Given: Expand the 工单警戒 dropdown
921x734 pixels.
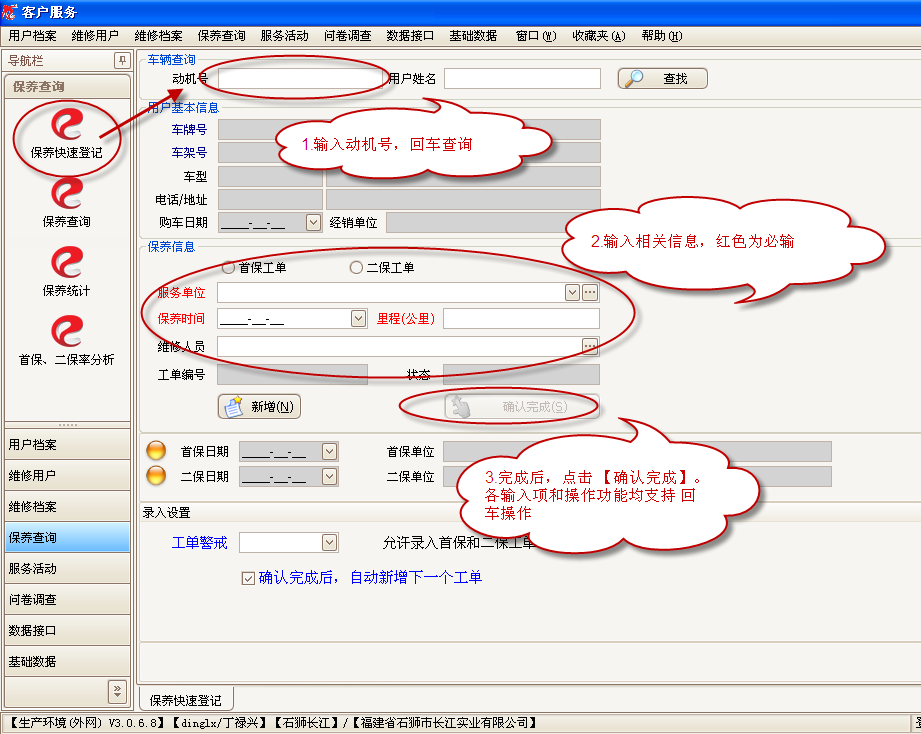Looking at the screenshot, I should (x=329, y=543).
